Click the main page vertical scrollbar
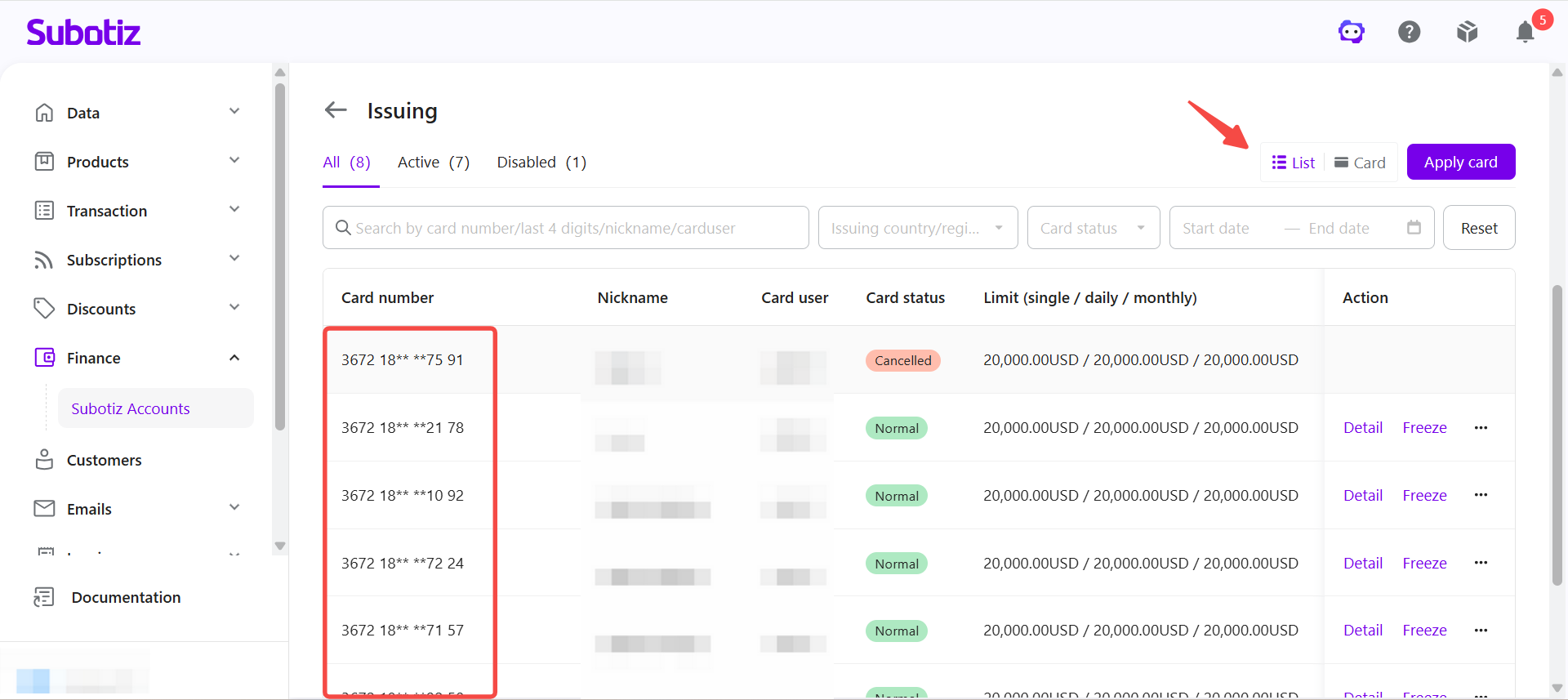Screen dimensions: 1568x700 tap(1557, 435)
